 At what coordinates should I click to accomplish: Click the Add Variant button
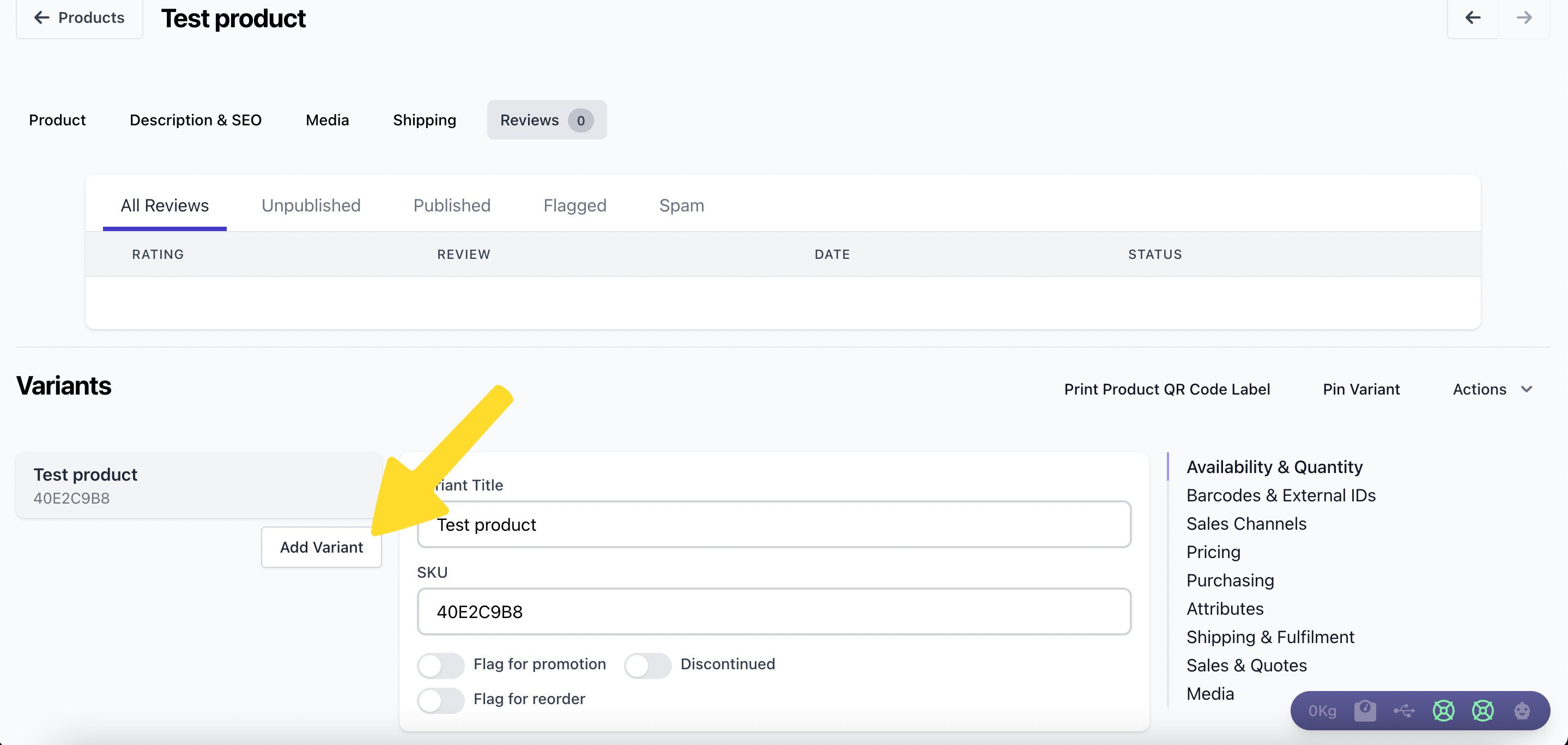pos(322,547)
